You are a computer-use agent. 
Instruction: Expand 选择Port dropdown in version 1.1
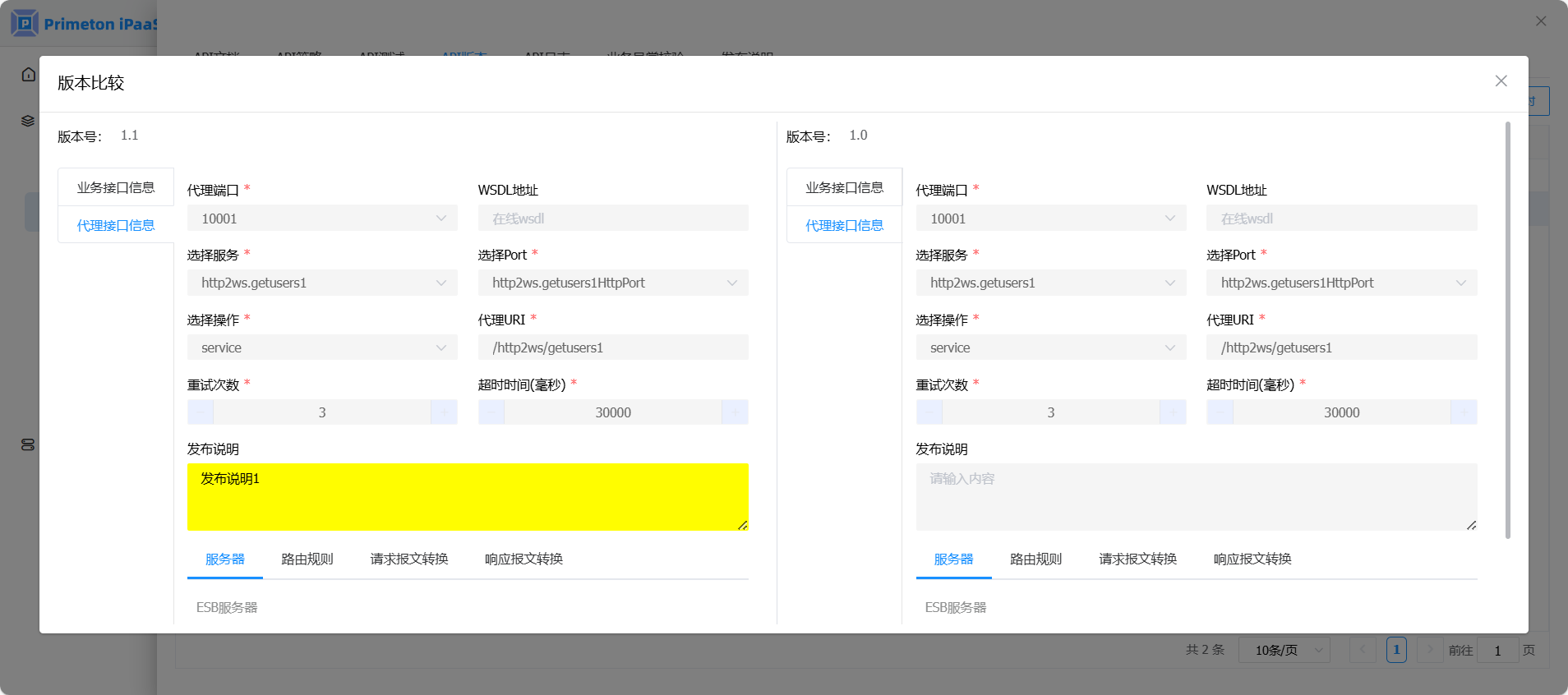pyautogui.click(x=613, y=283)
